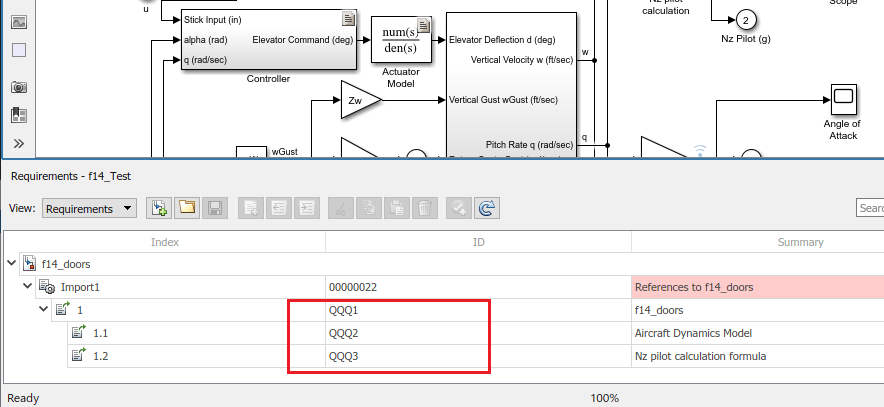This screenshot has width=884, height=407.
Task: Click the Index column header
Action: click(x=165, y=242)
